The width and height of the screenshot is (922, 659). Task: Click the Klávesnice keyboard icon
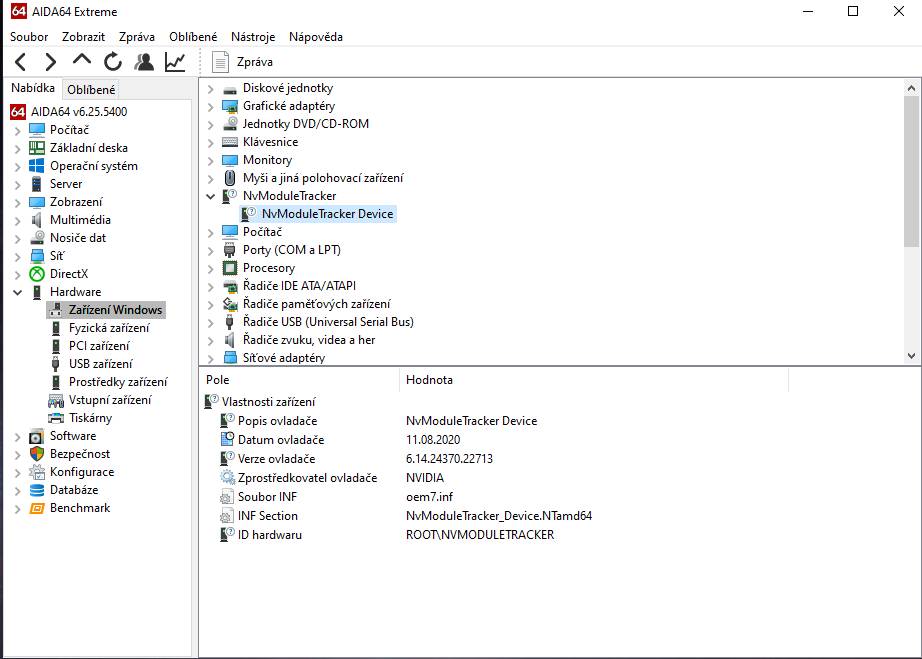(x=229, y=142)
